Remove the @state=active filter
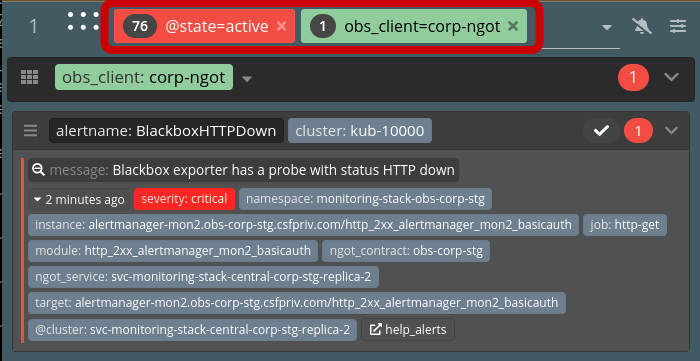The width and height of the screenshot is (700, 361). [281, 26]
